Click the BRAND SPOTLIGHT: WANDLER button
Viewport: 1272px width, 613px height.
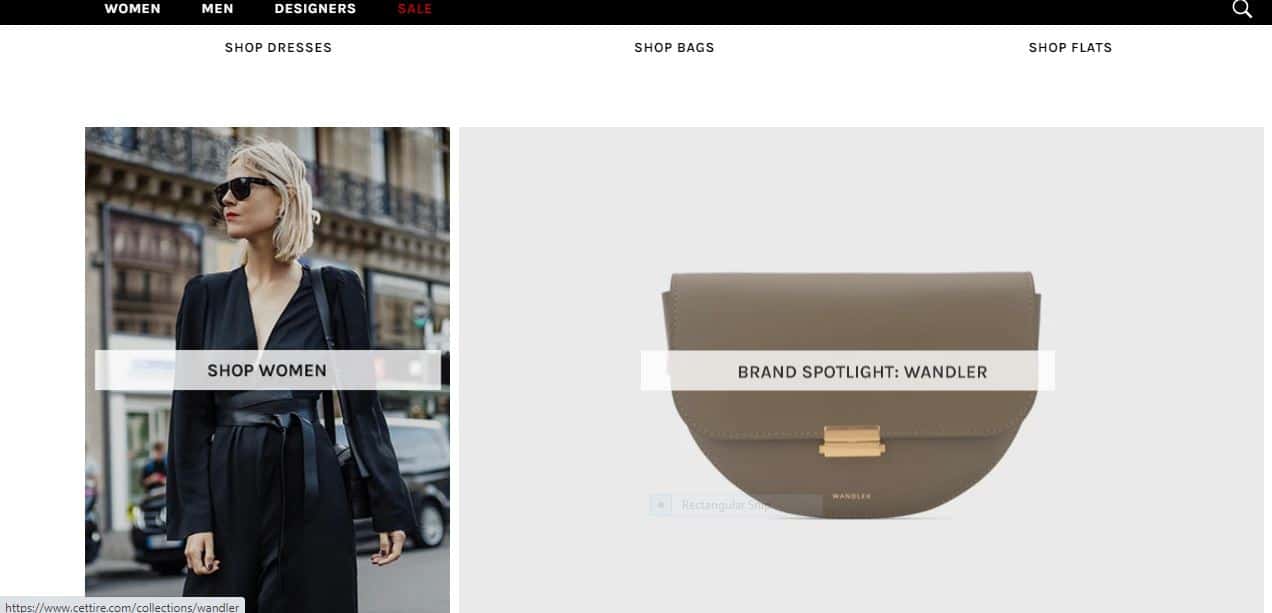(x=848, y=371)
